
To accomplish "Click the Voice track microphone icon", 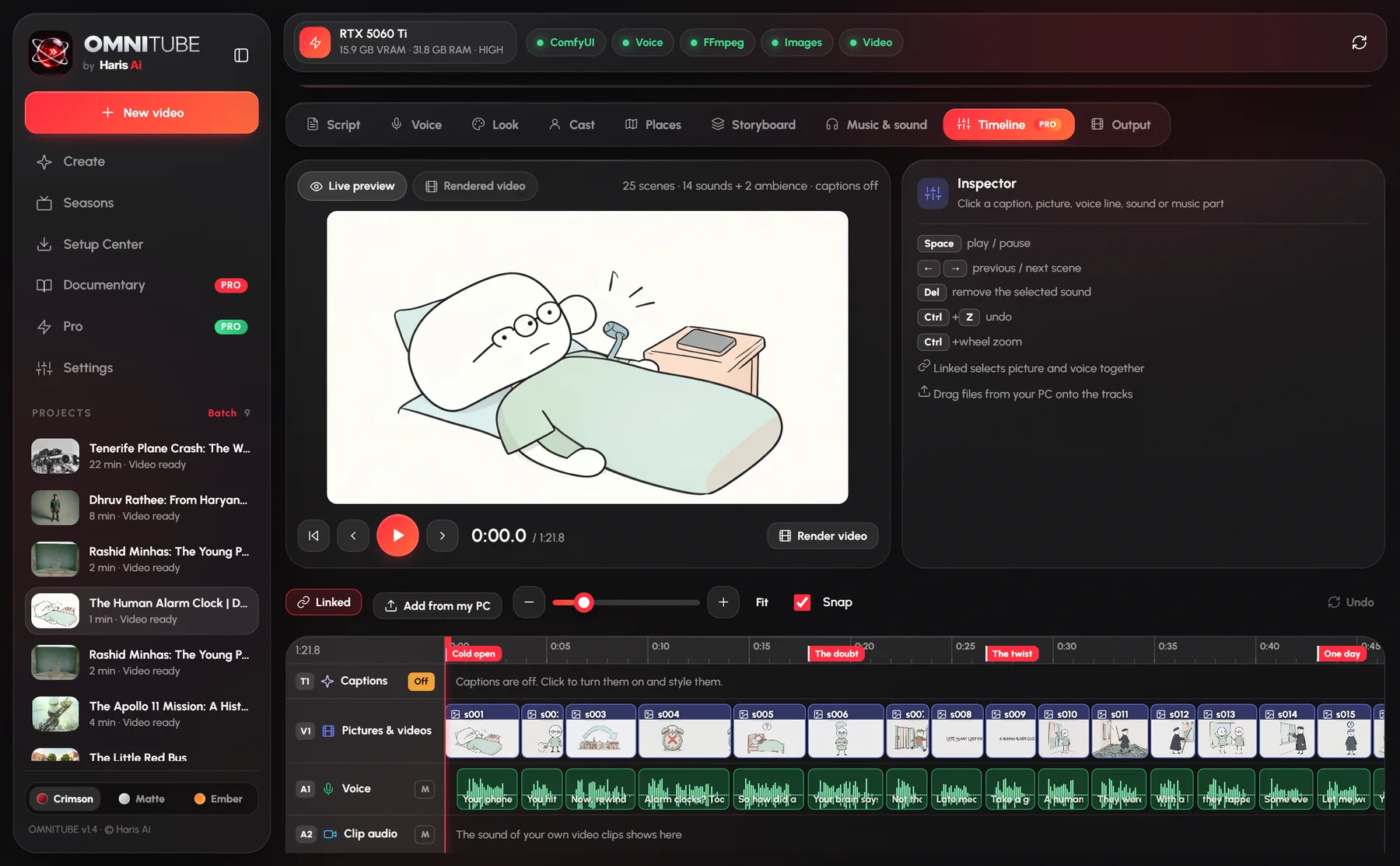I will click(x=328, y=788).
